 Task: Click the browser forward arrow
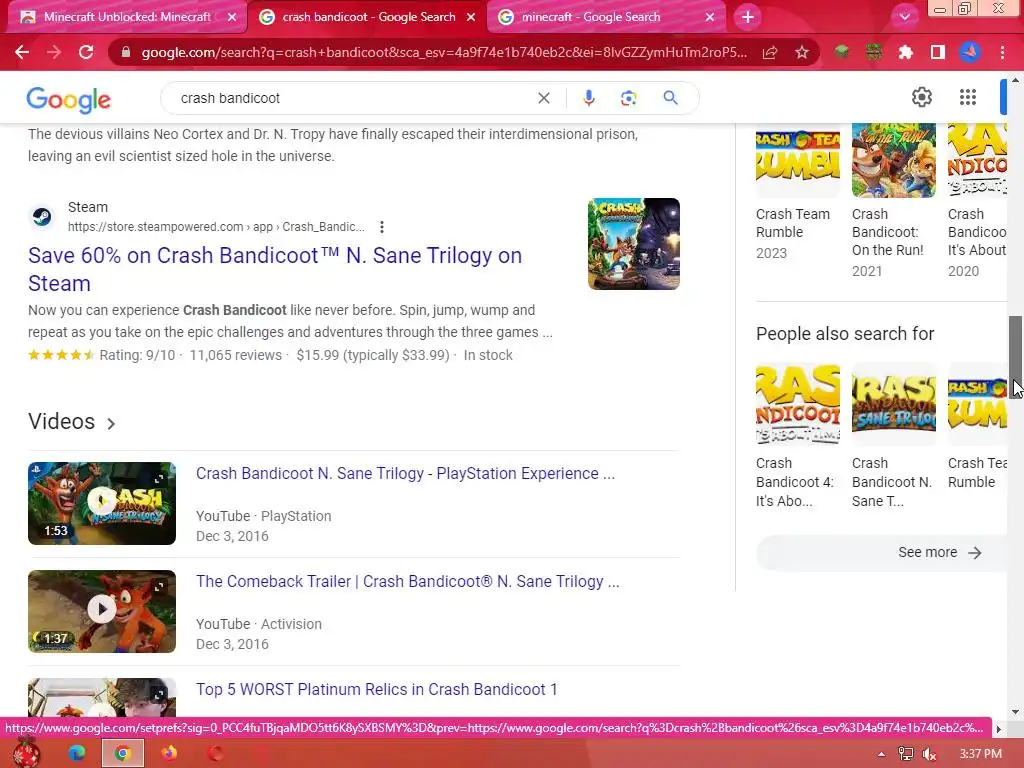[54, 52]
